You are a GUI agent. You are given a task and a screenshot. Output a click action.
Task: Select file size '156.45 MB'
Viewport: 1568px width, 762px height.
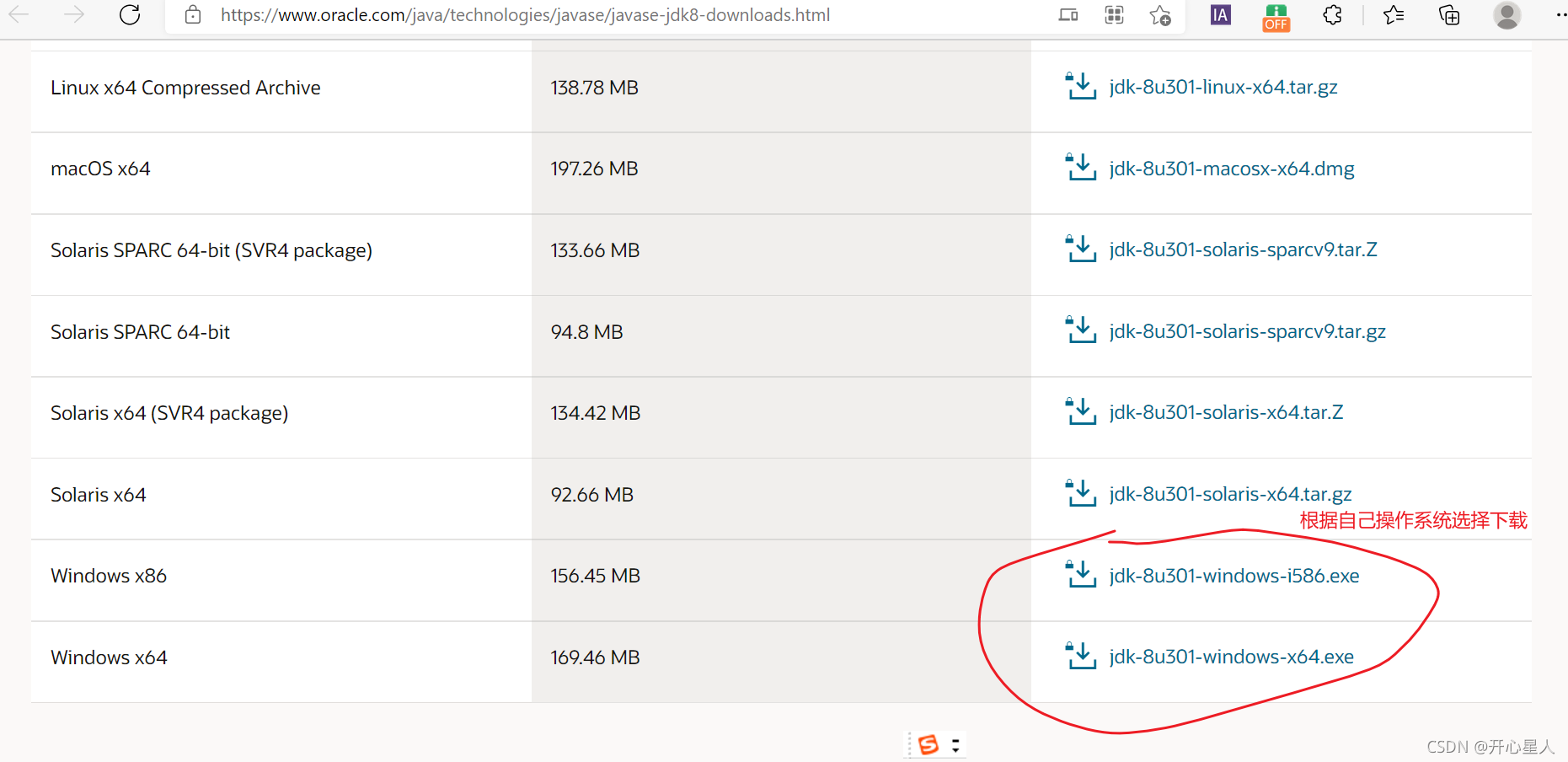(596, 576)
